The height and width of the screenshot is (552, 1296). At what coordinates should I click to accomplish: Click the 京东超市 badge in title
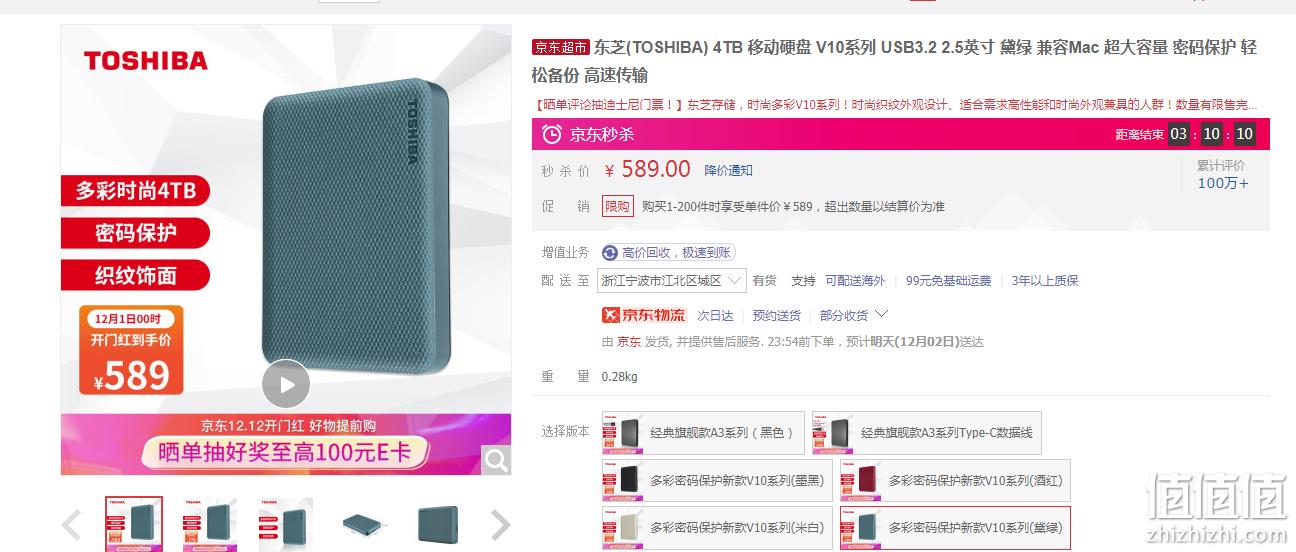coord(561,47)
